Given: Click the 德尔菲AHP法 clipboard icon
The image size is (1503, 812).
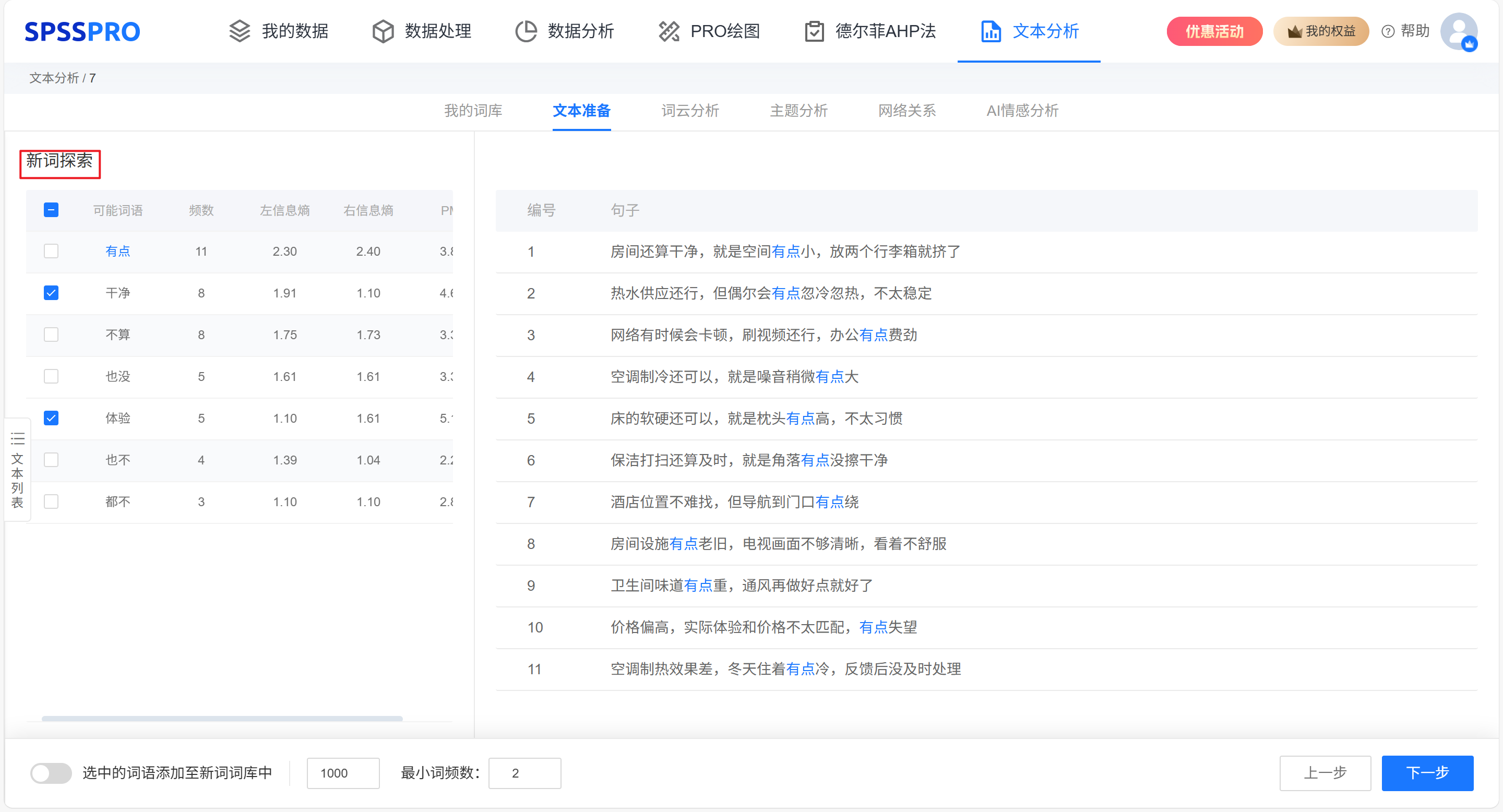Looking at the screenshot, I should pyautogui.click(x=814, y=31).
